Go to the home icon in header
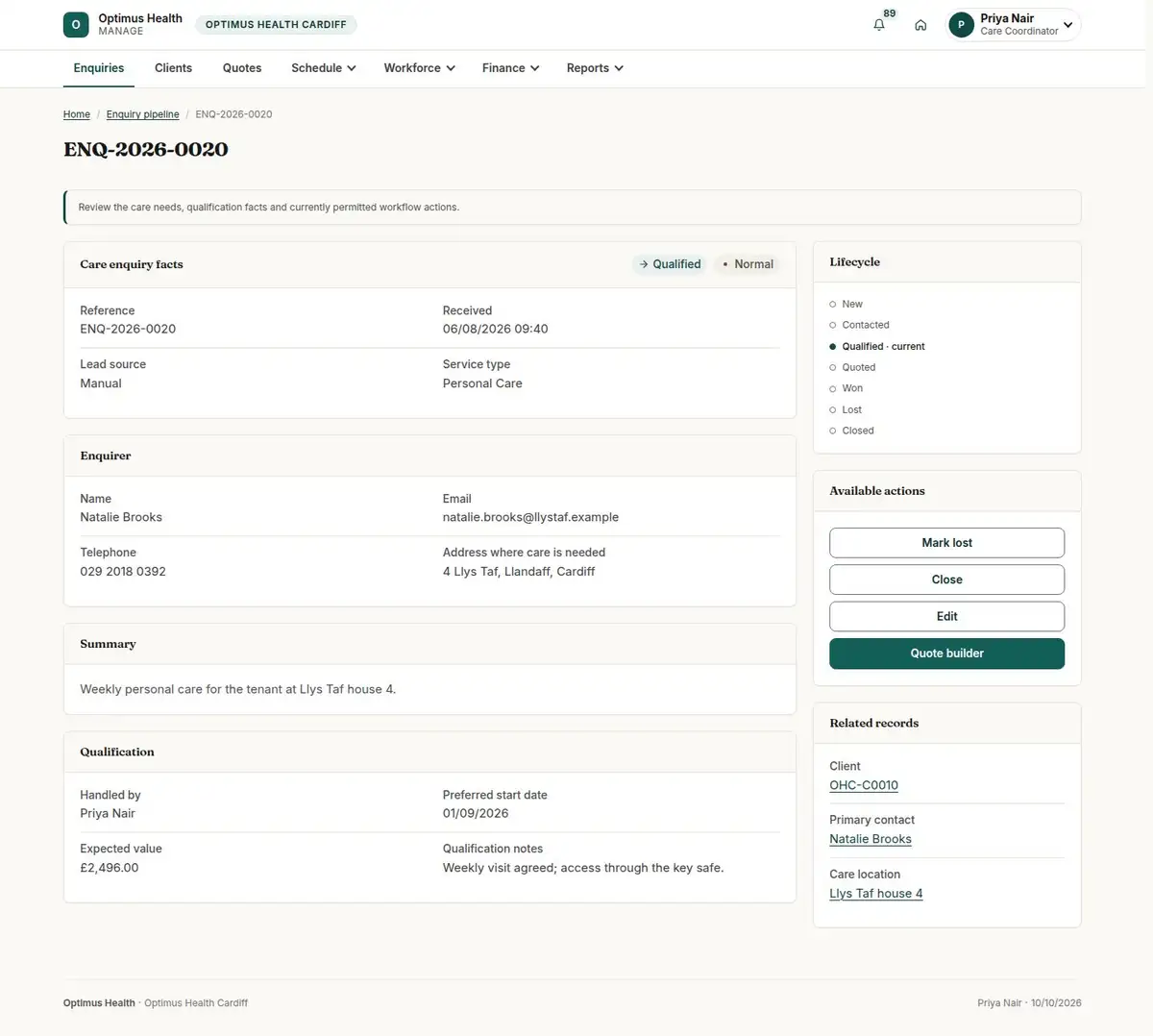 click(x=920, y=25)
